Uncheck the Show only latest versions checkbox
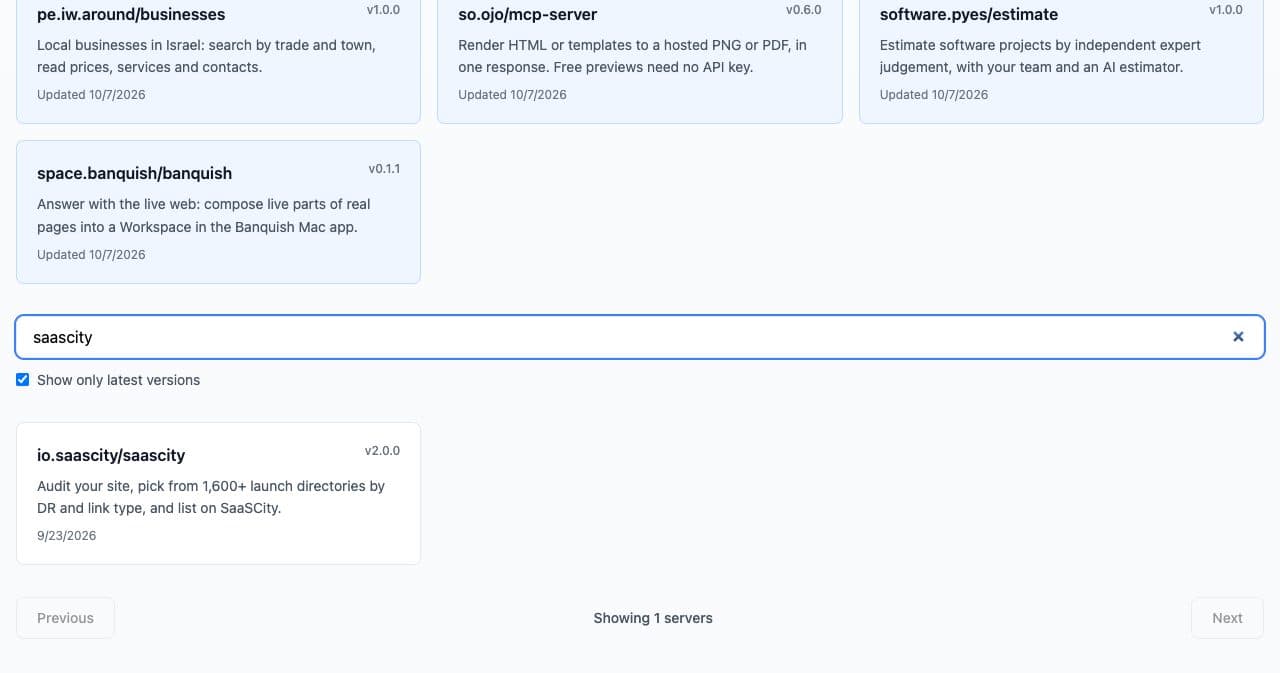 point(23,380)
